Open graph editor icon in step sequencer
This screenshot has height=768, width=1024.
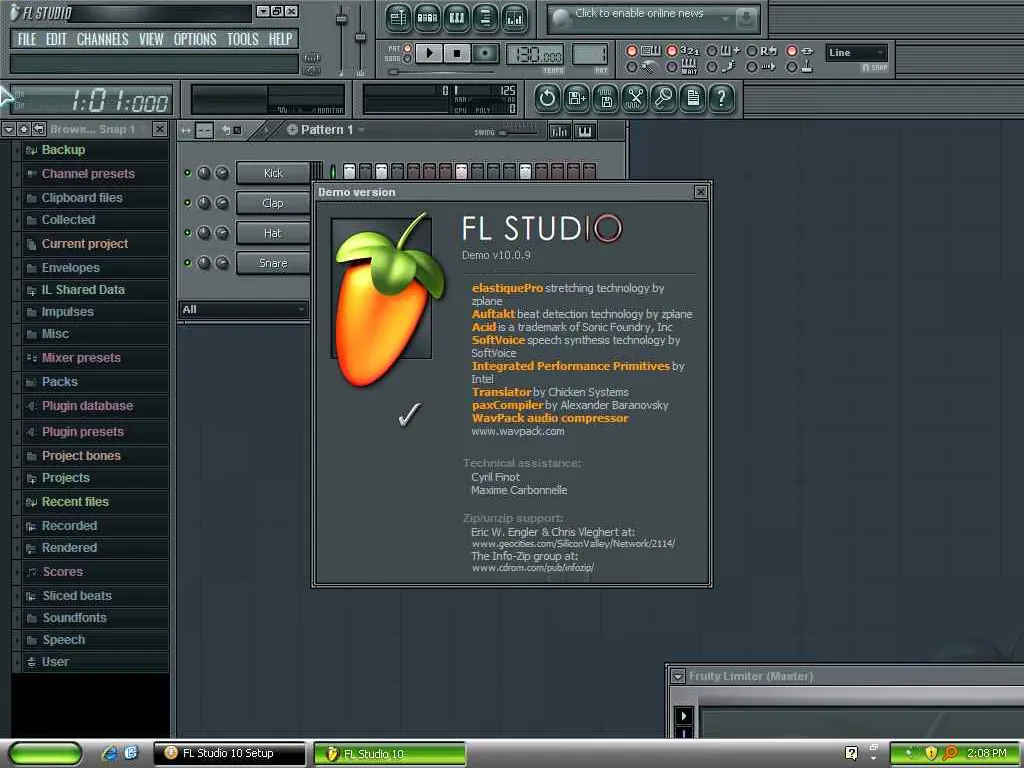point(559,132)
